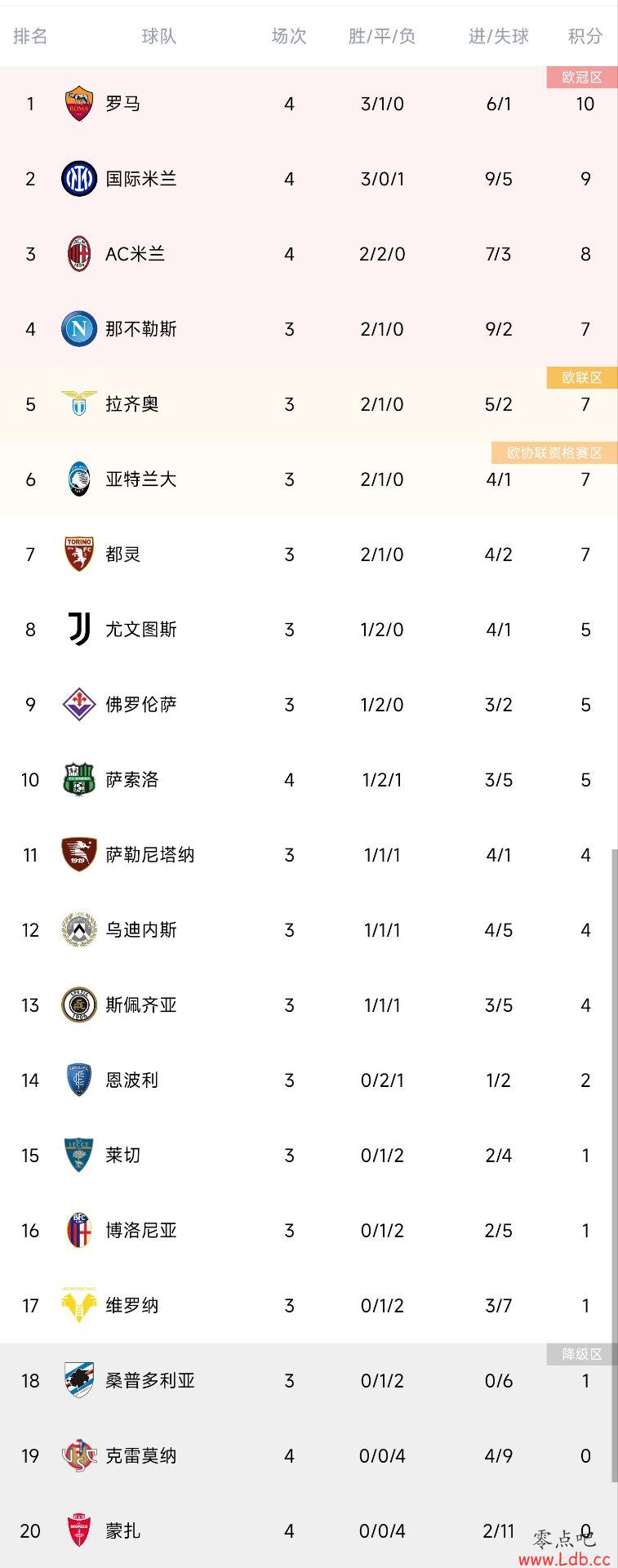Click the Sampdoria crest
The width and height of the screenshot is (618, 1568).
click(x=79, y=1381)
